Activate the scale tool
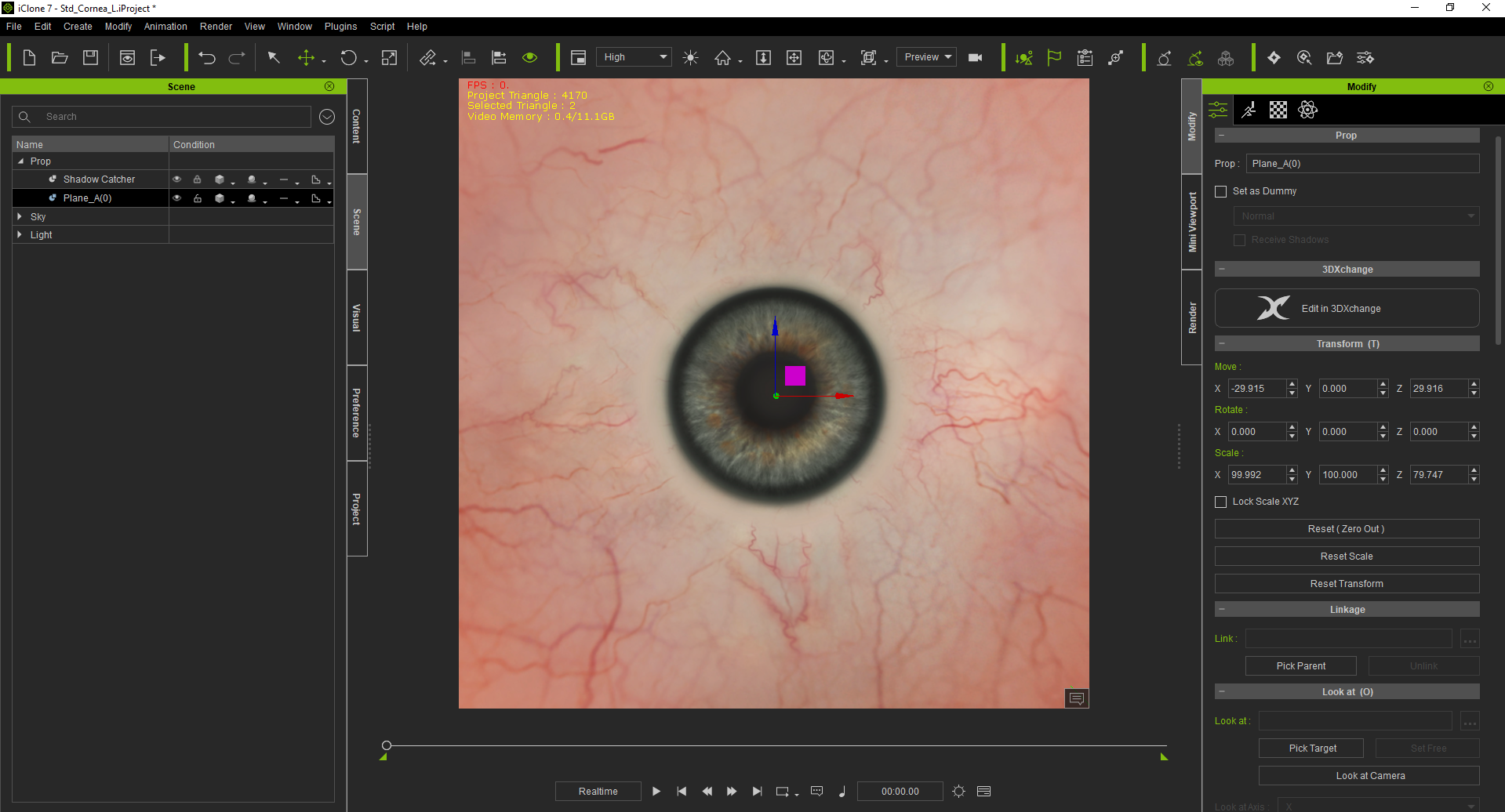1505x812 pixels. click(389, 57)
